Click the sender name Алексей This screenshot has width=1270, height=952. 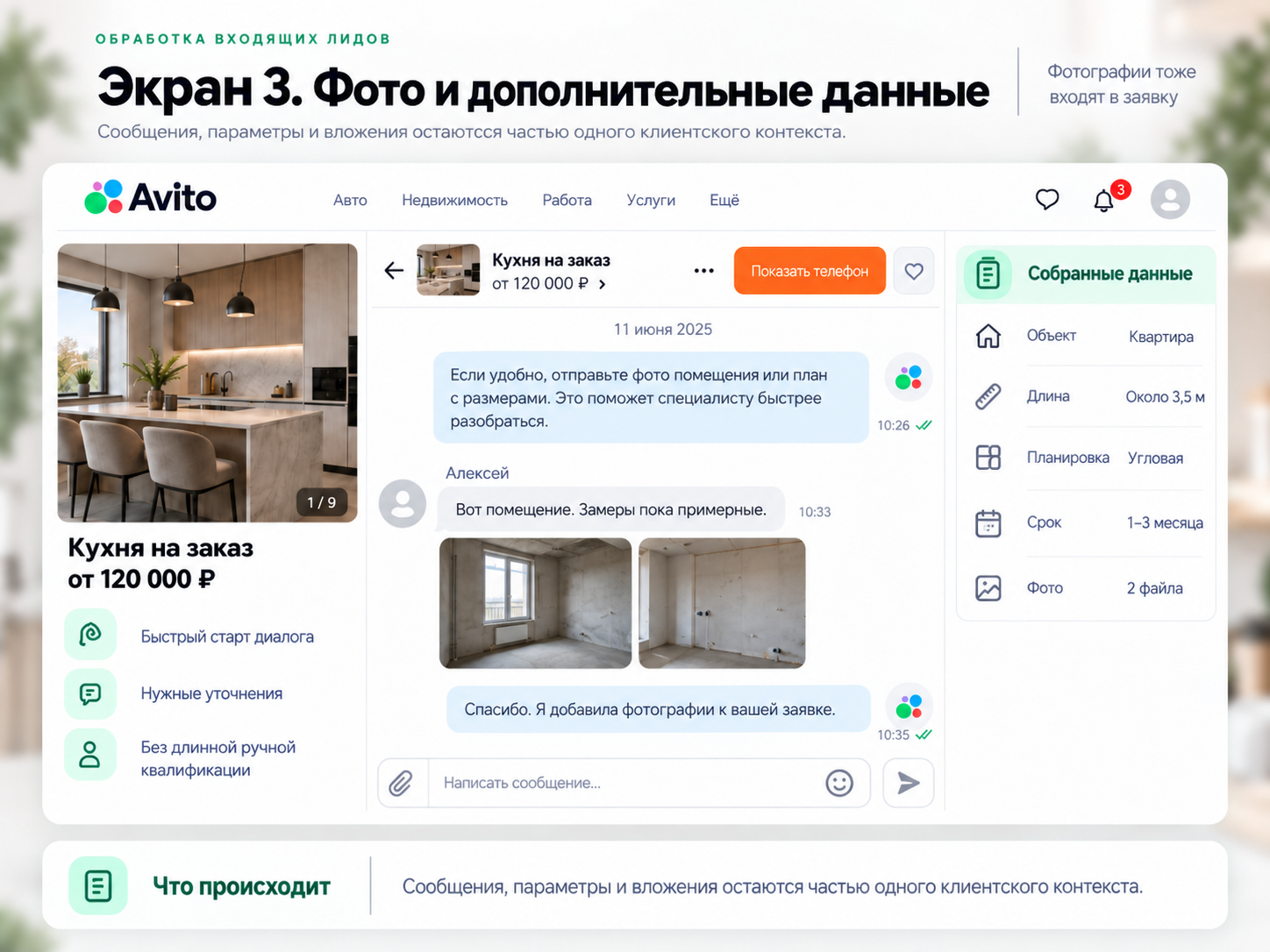pos(477,473)
